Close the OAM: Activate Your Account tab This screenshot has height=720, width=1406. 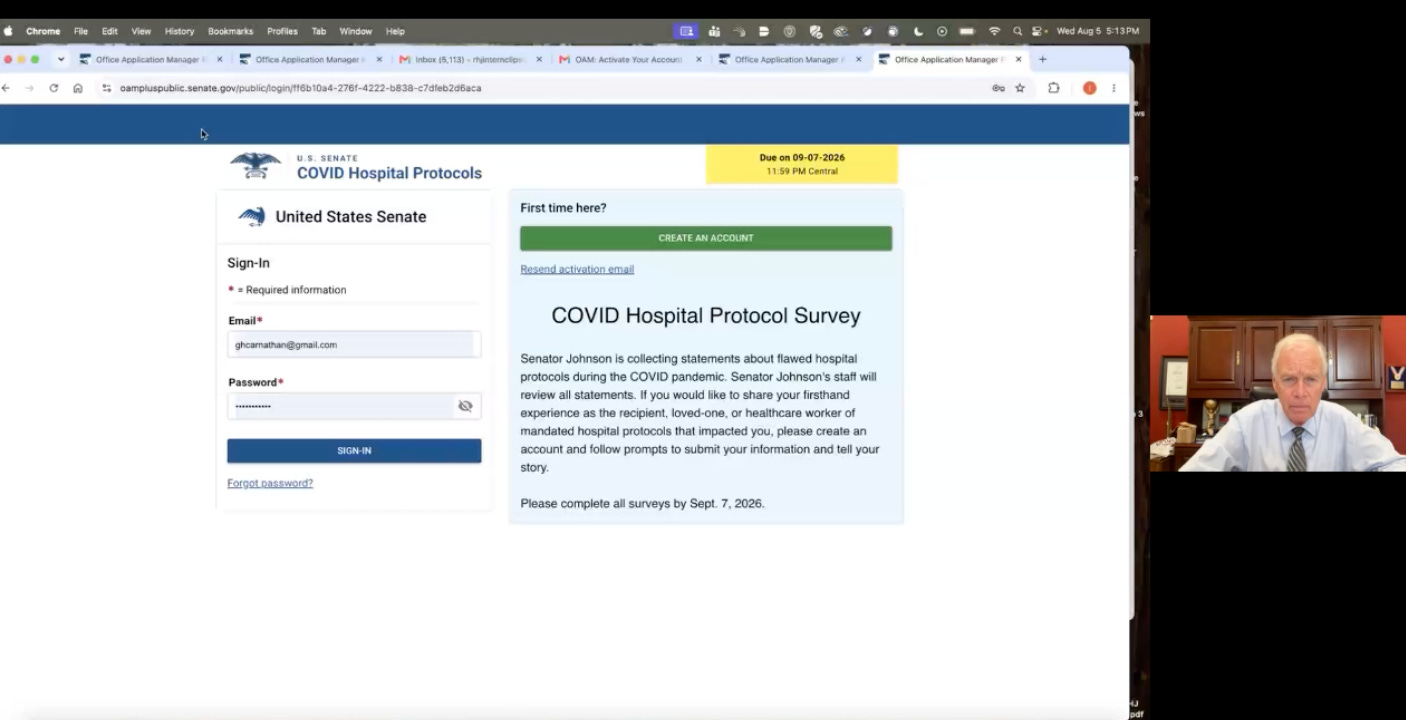(x=699, y=59)
